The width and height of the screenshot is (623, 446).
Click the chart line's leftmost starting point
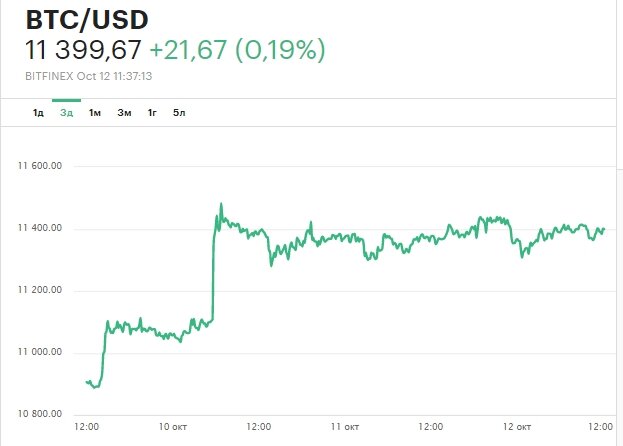pyautogui.click(x=87, y=382)
